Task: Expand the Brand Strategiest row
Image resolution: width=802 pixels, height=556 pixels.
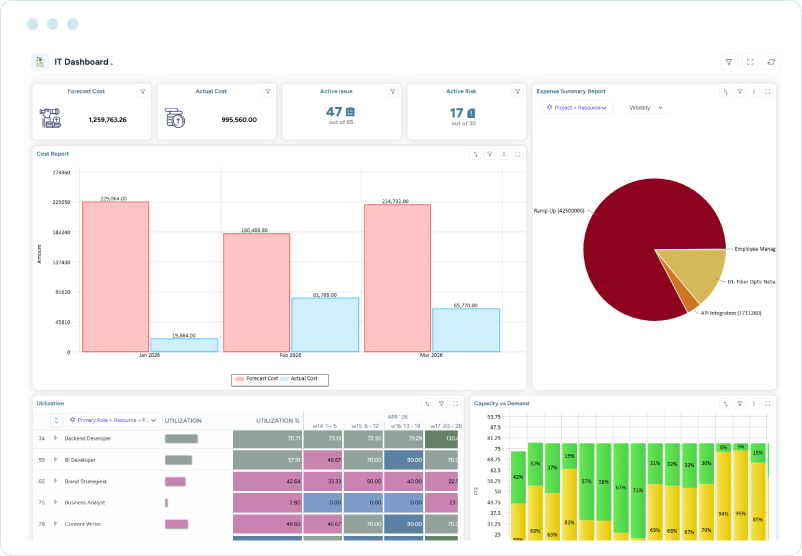Action: pos(55,481)
